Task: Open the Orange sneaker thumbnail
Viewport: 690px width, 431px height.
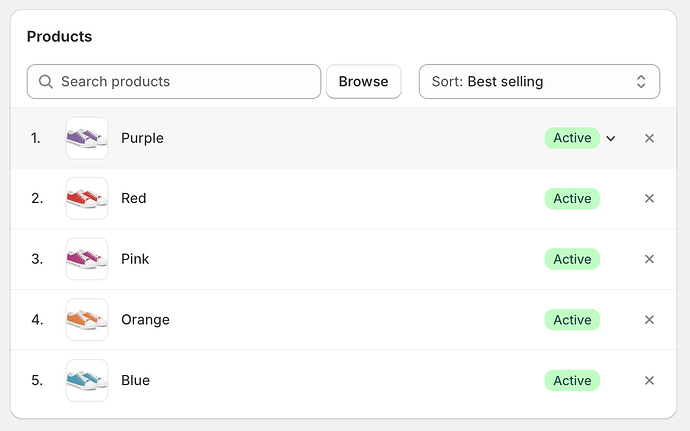Action: click(87, 320)
